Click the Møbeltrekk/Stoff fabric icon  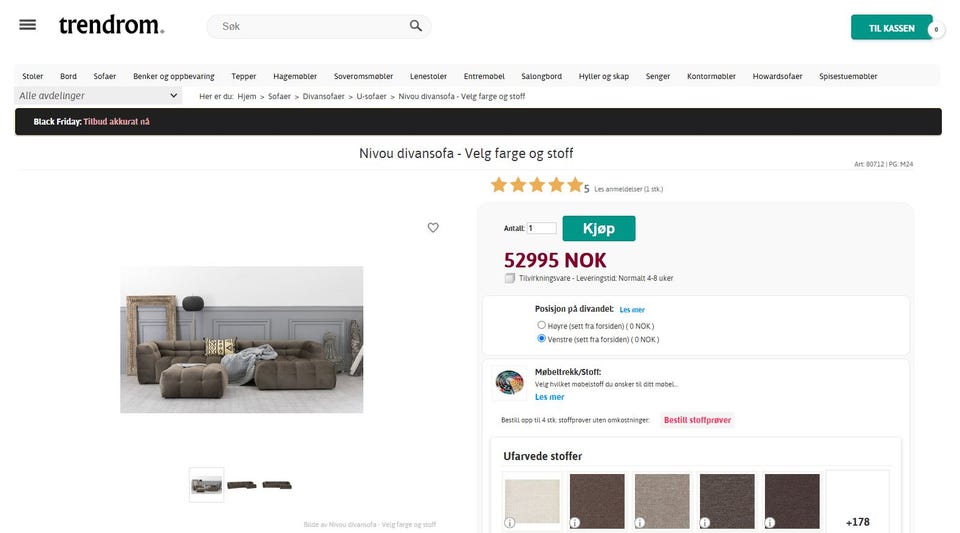point(510,384)
